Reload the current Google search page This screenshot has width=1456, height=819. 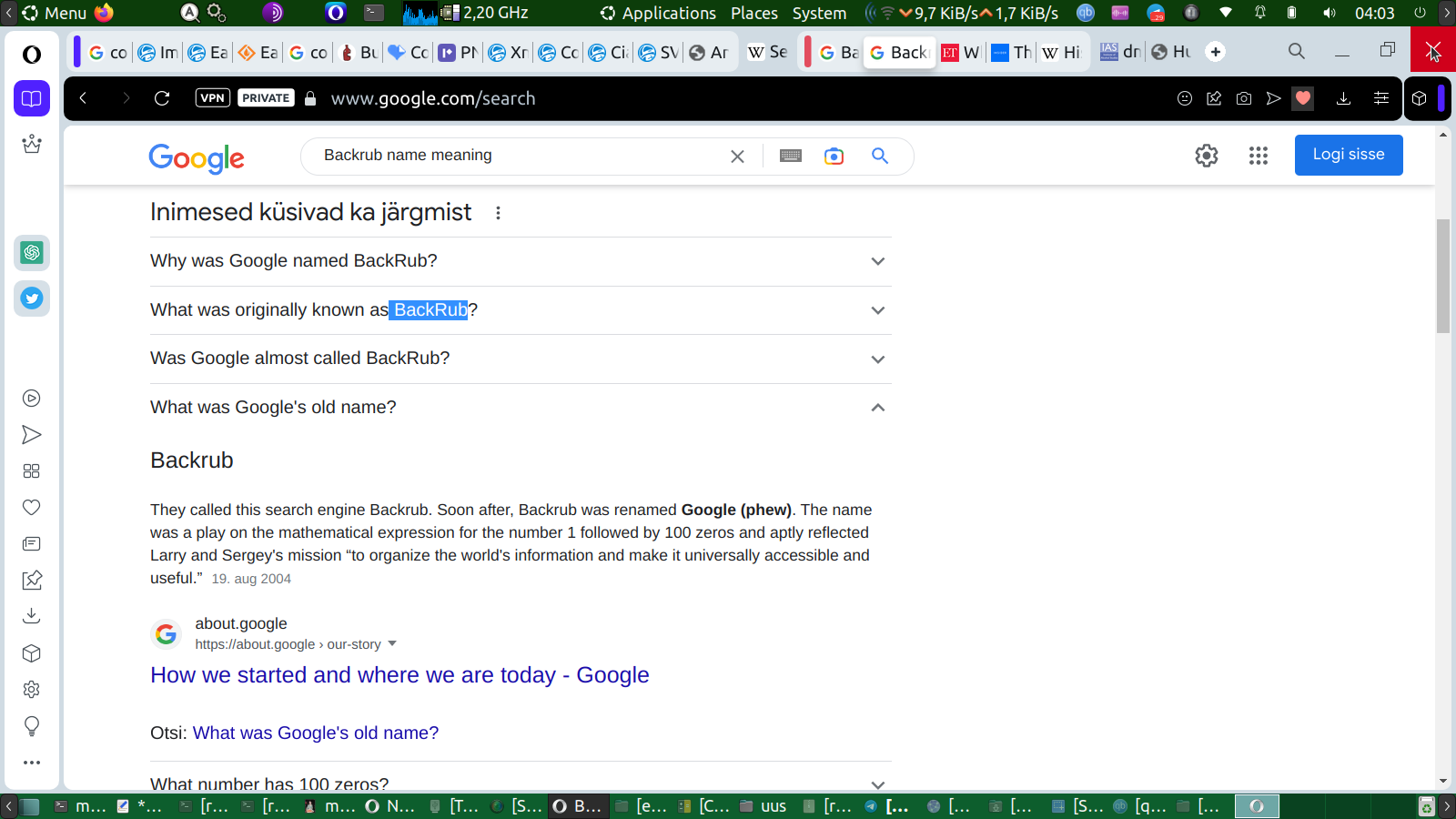(x=162, y=98)
